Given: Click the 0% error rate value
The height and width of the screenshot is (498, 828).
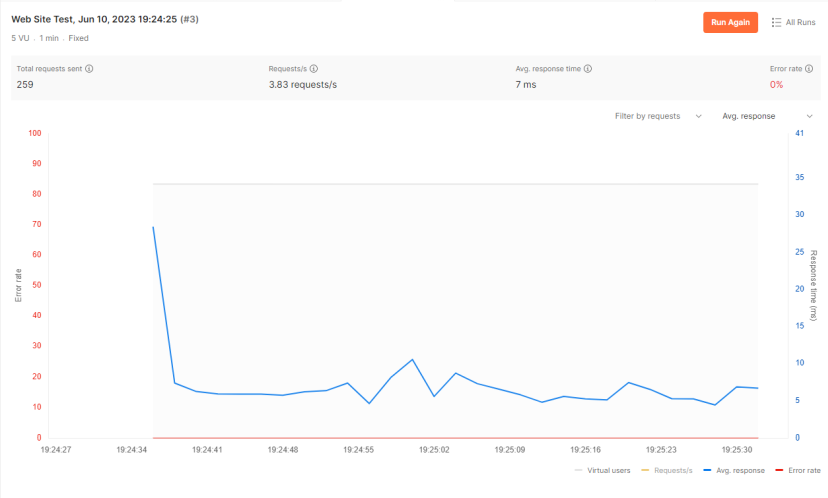Looking at the screenshot, I should tap(776, 85).
